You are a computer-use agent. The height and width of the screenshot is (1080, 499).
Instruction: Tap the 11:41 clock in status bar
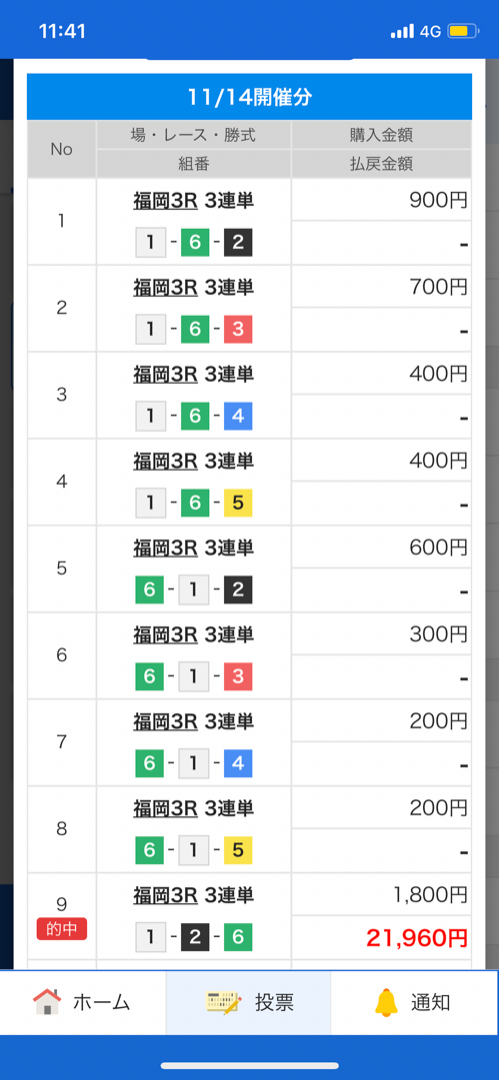click(62, 32)
